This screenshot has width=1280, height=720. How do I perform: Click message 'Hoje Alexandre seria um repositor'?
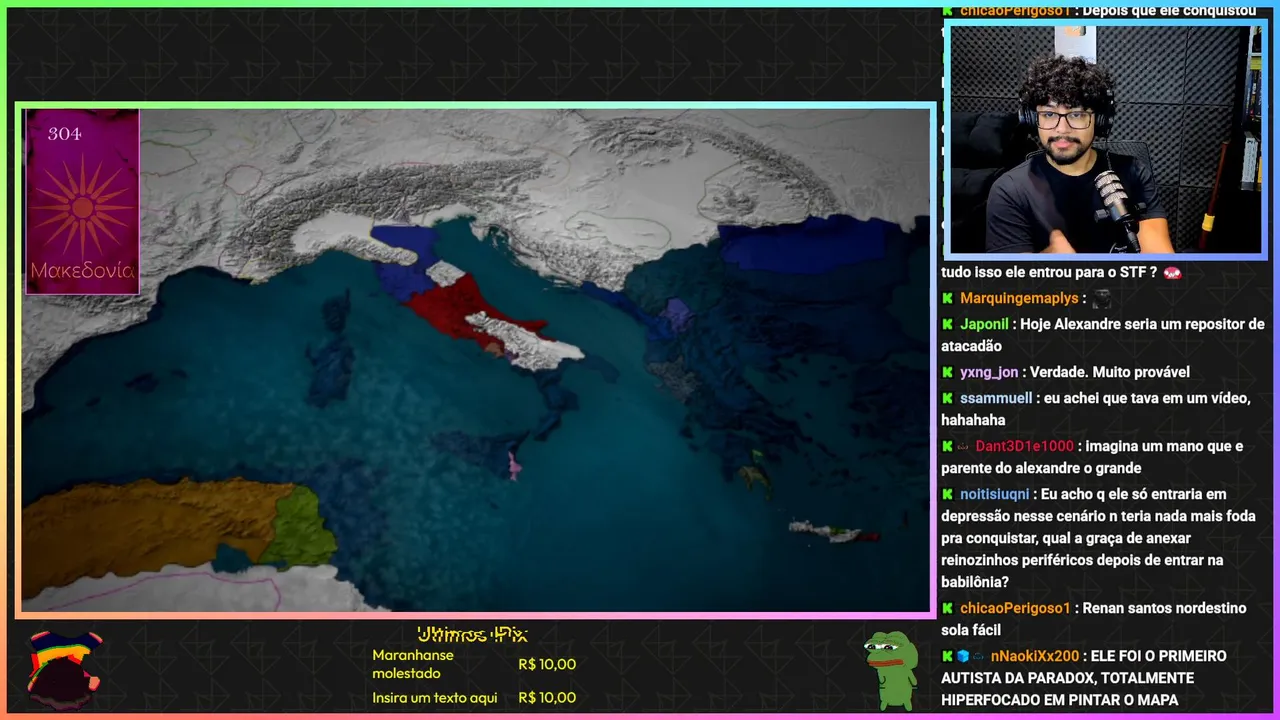1103,335
